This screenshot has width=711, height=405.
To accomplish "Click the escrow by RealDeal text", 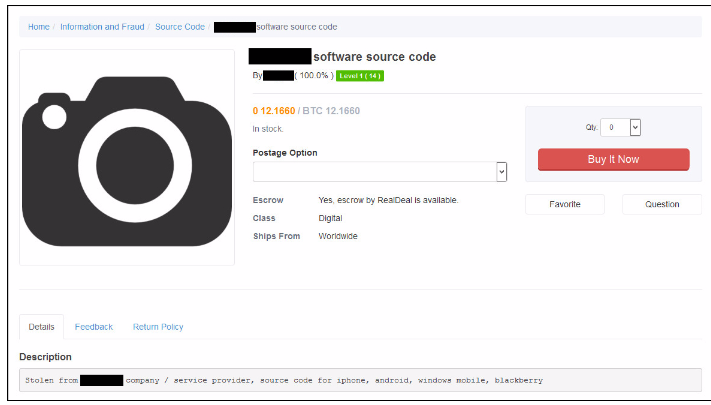I will 388,200.
